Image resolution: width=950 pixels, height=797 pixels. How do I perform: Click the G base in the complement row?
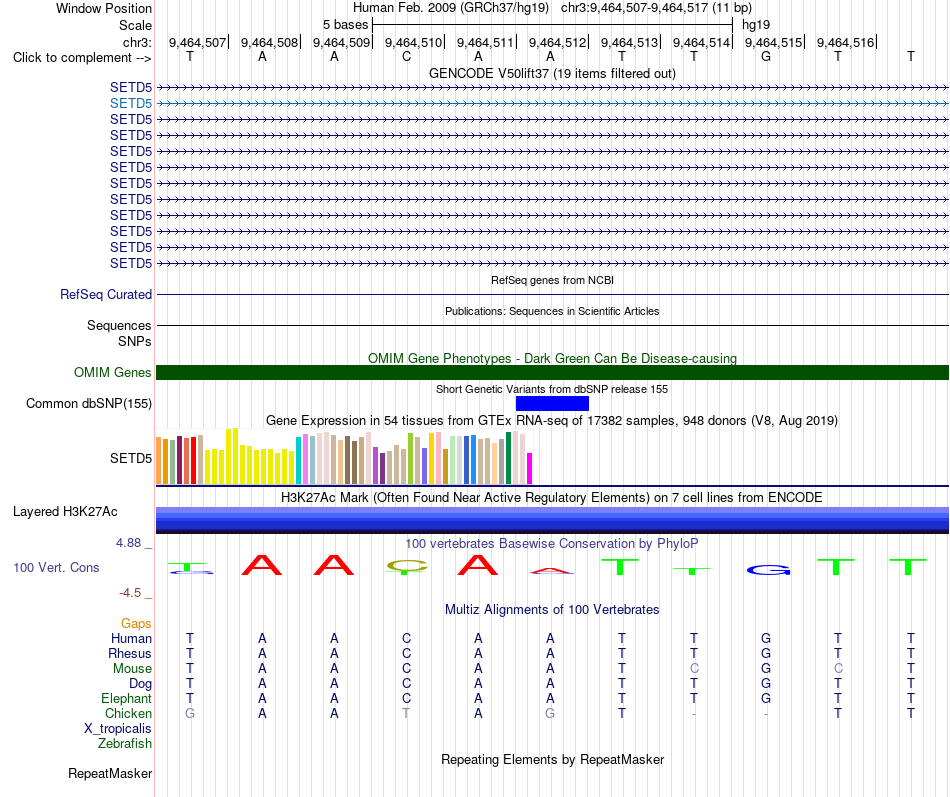766,57
